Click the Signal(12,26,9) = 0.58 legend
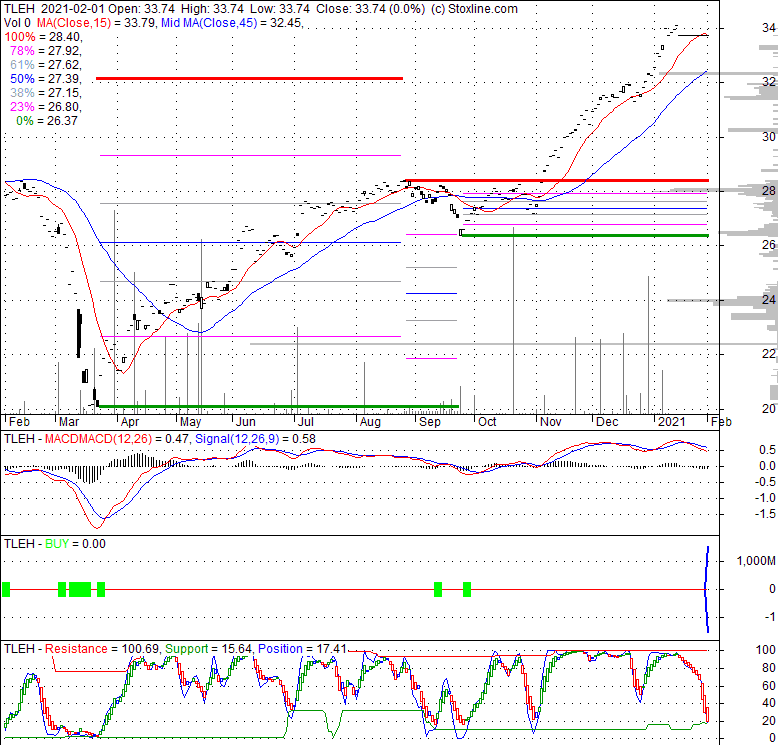 click(255, 439)
